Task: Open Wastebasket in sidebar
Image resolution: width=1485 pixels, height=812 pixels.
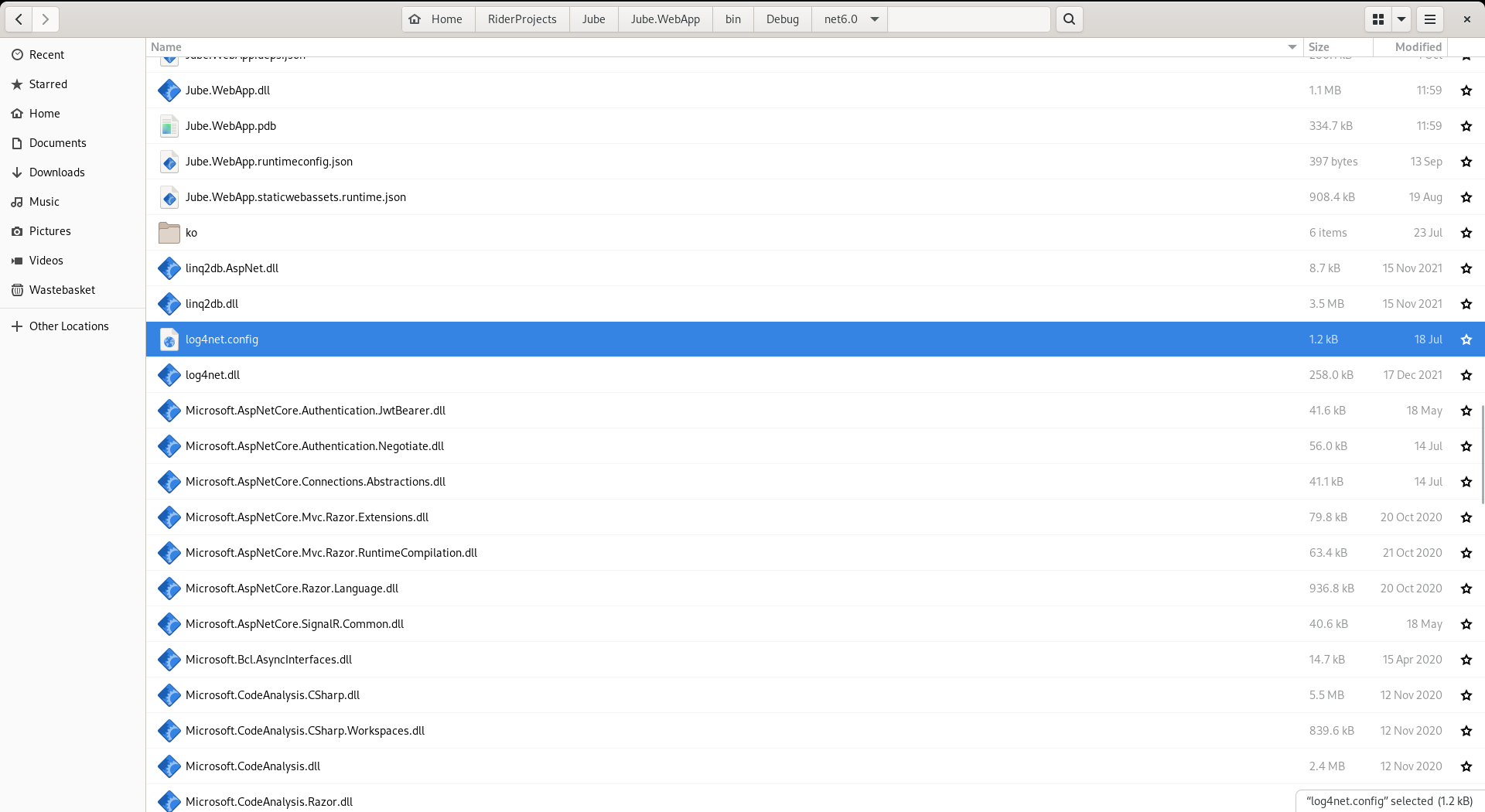Action: click(x=73, y=290)
